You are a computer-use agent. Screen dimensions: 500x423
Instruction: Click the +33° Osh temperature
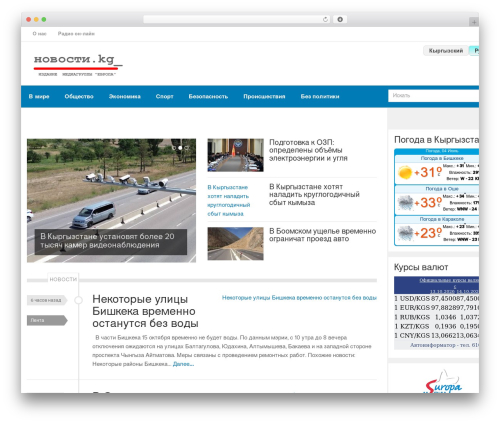click(428, 203)
